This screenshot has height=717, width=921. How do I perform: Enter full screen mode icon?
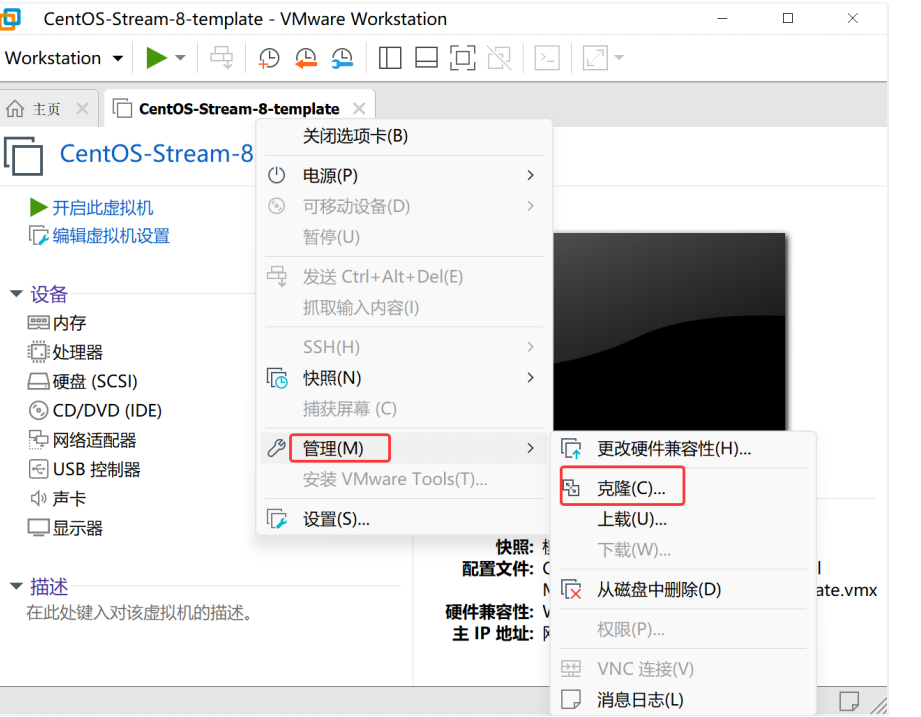tap(463, 58)
